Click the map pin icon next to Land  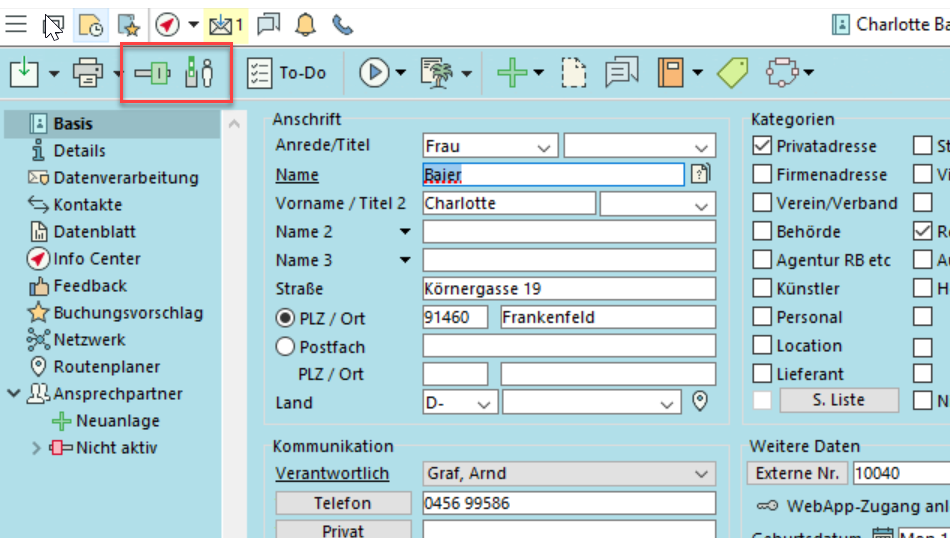pyautogui.click(x=701, y=402)
